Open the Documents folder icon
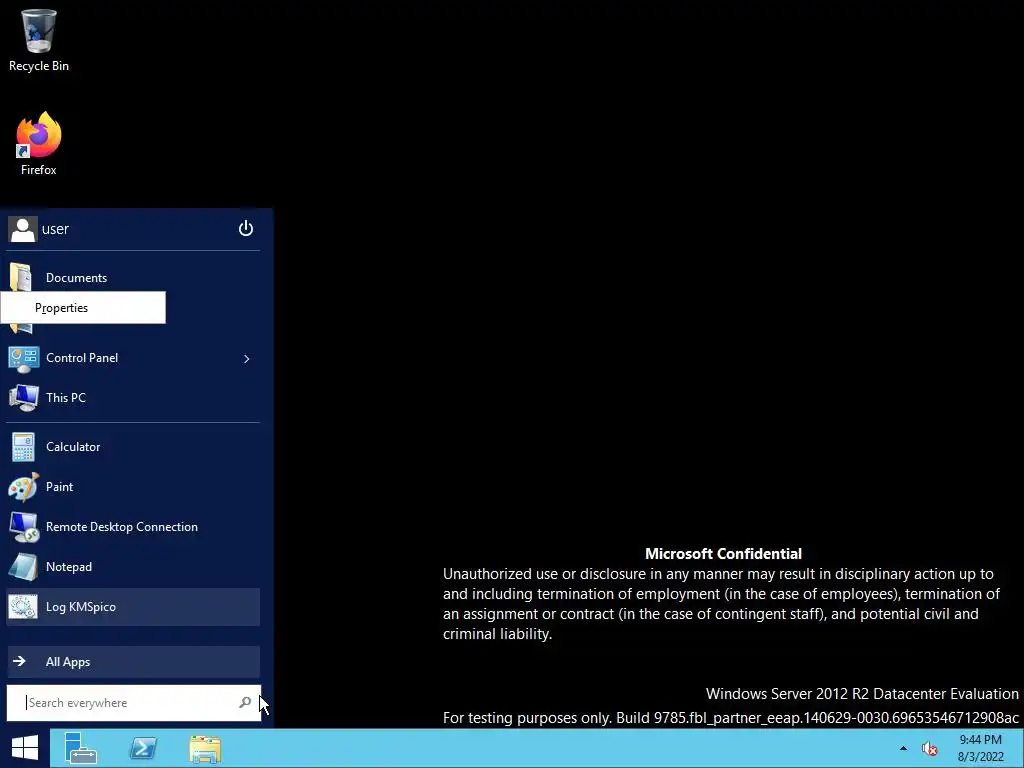 click(21, 278)
